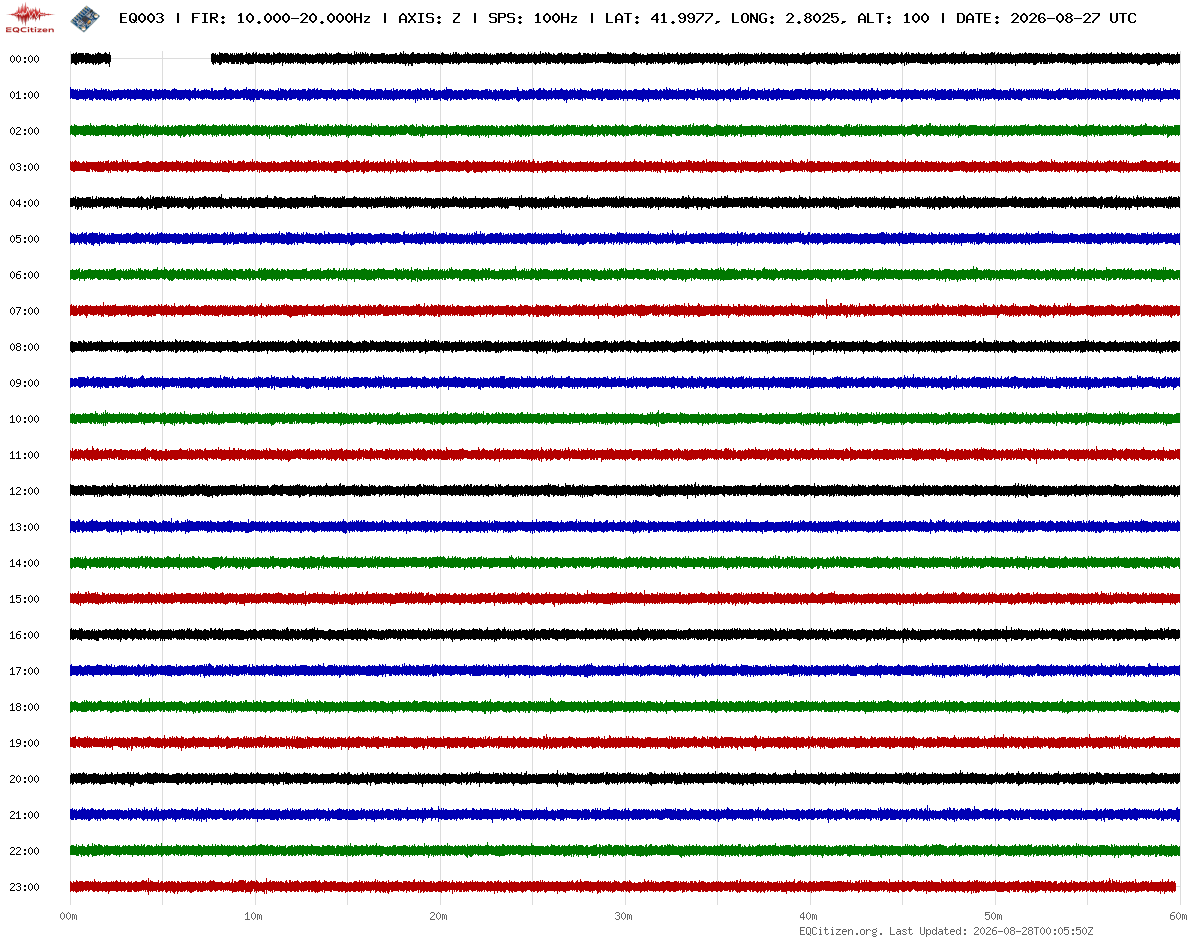Click the 00m time axis marker

tap(69, 916)
